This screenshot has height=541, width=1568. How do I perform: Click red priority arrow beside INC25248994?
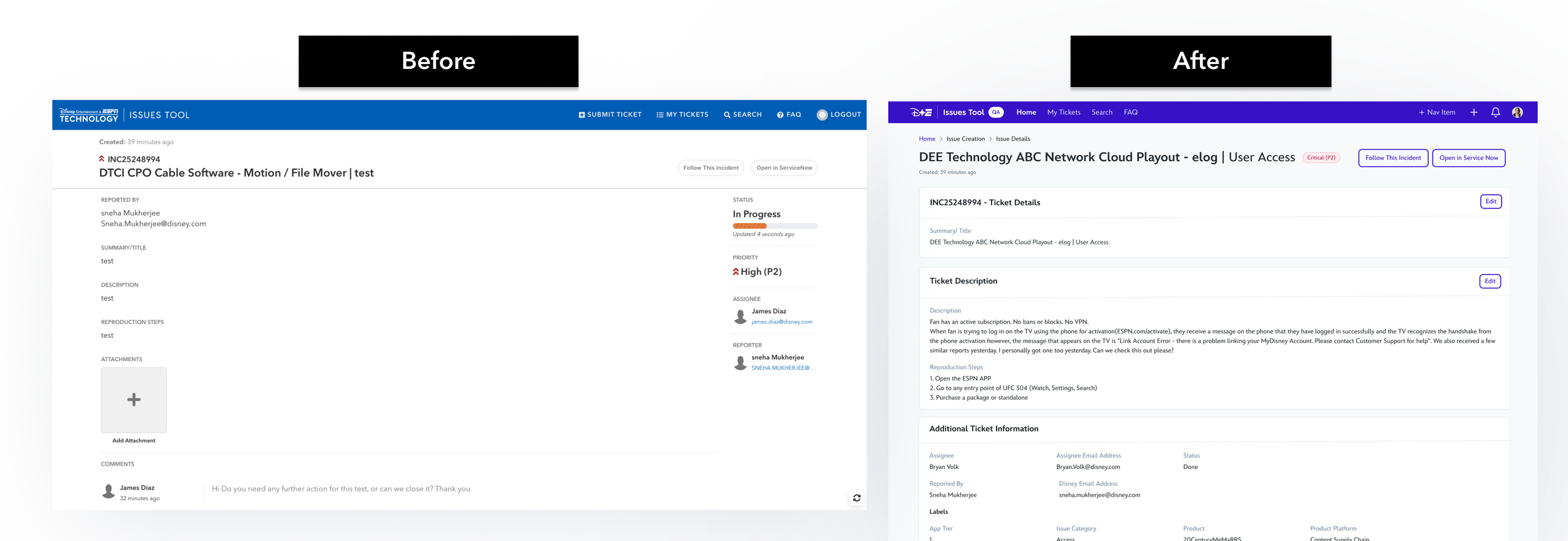(102, 159)
